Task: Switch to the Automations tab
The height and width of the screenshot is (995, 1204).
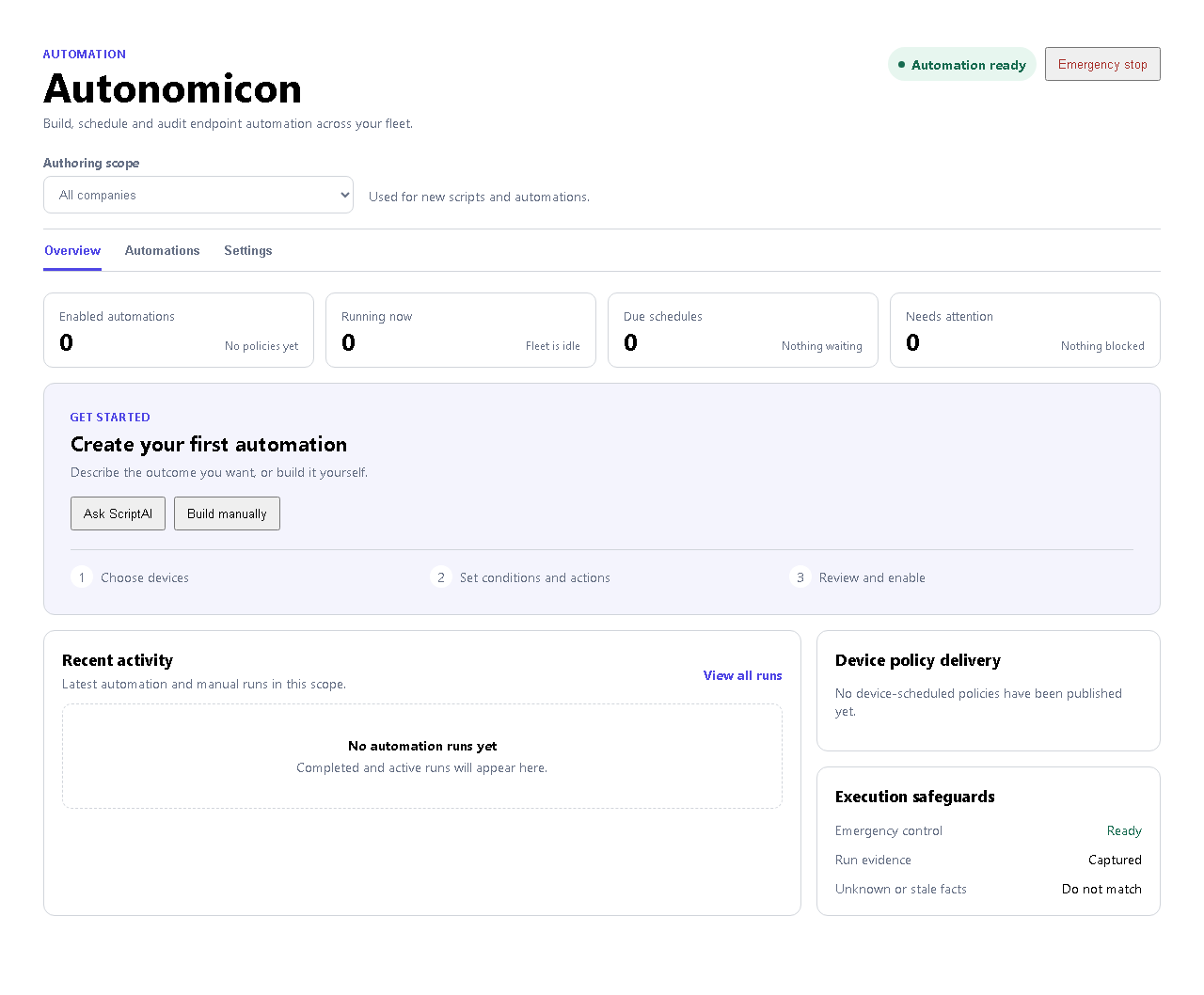Action: 162,250
